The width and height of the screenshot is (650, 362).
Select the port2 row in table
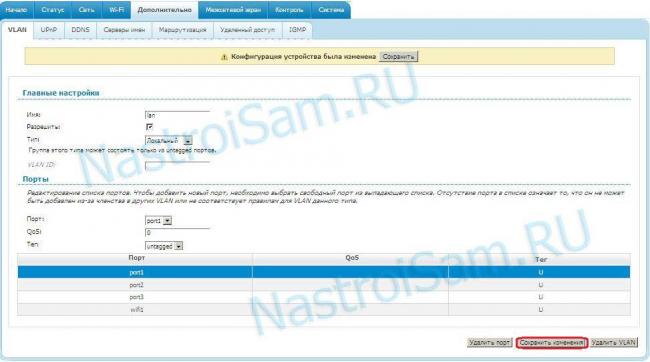(x=324, y=285)
